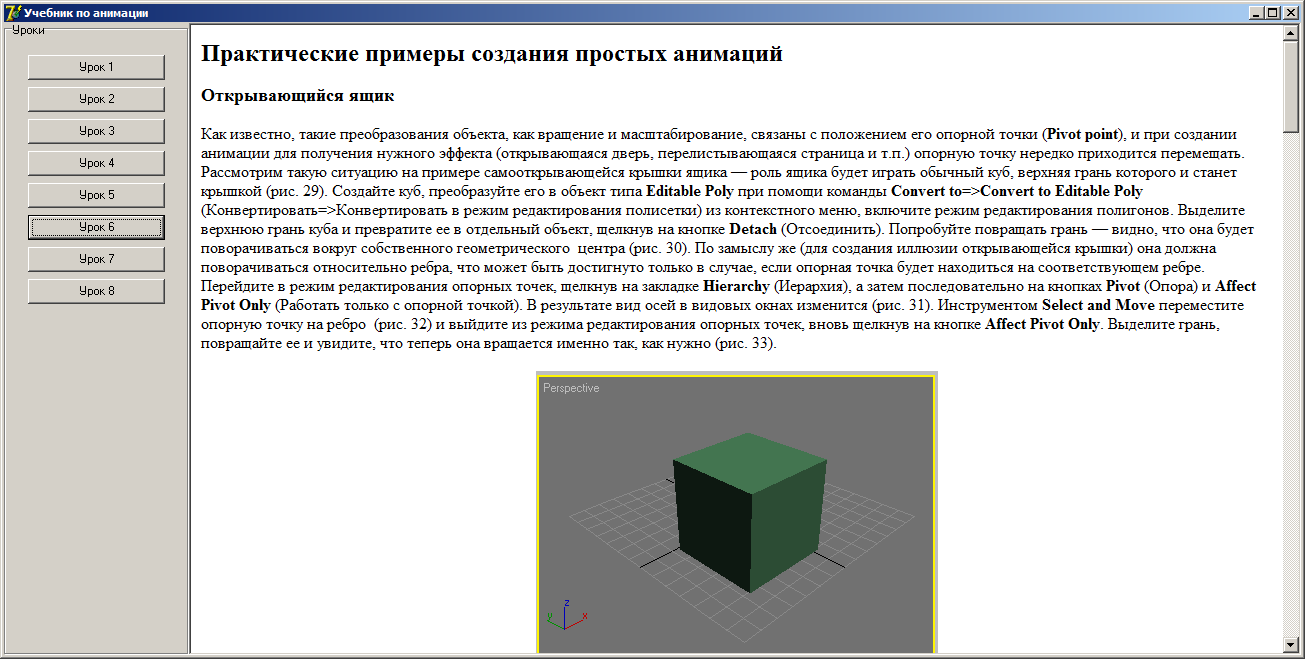Click the XYZ axis gizmo in viewport

tap(566, 615)
